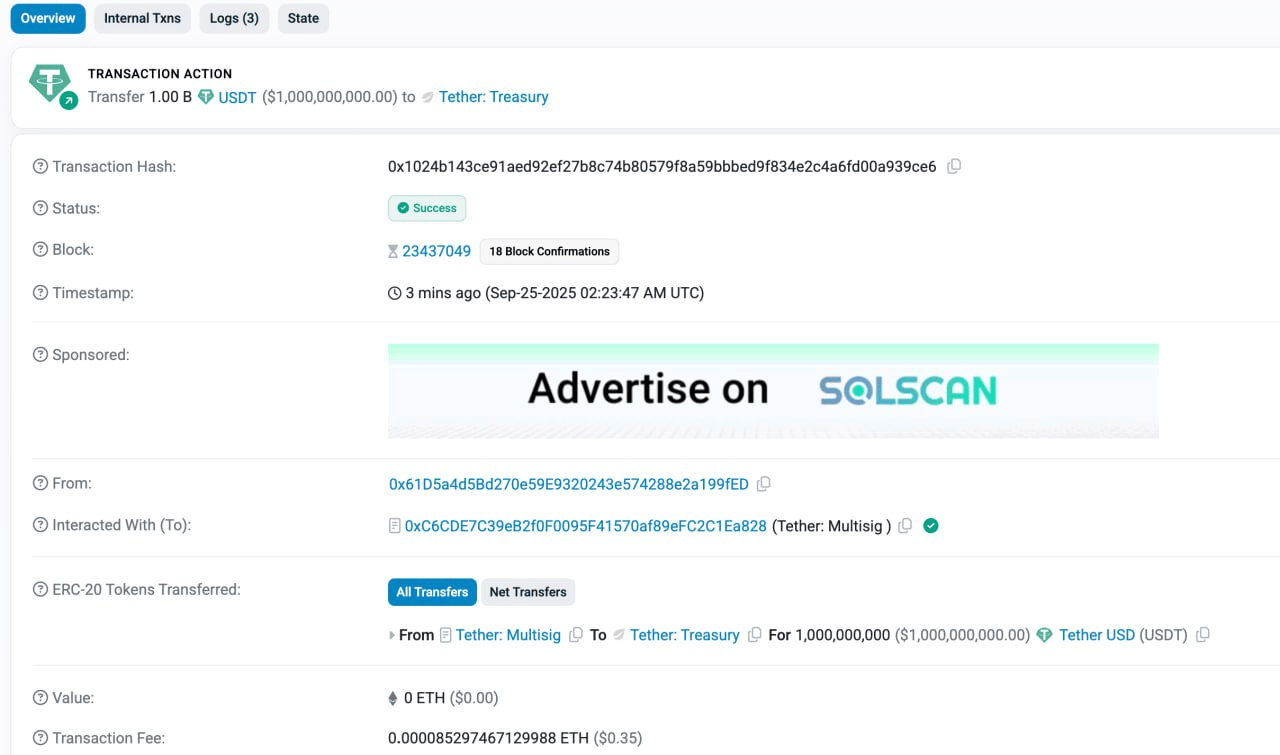Select the All Transfers toggle
Image resolution: width=1280 pixels, height=755 pixels.
click(x=432, y=592)
